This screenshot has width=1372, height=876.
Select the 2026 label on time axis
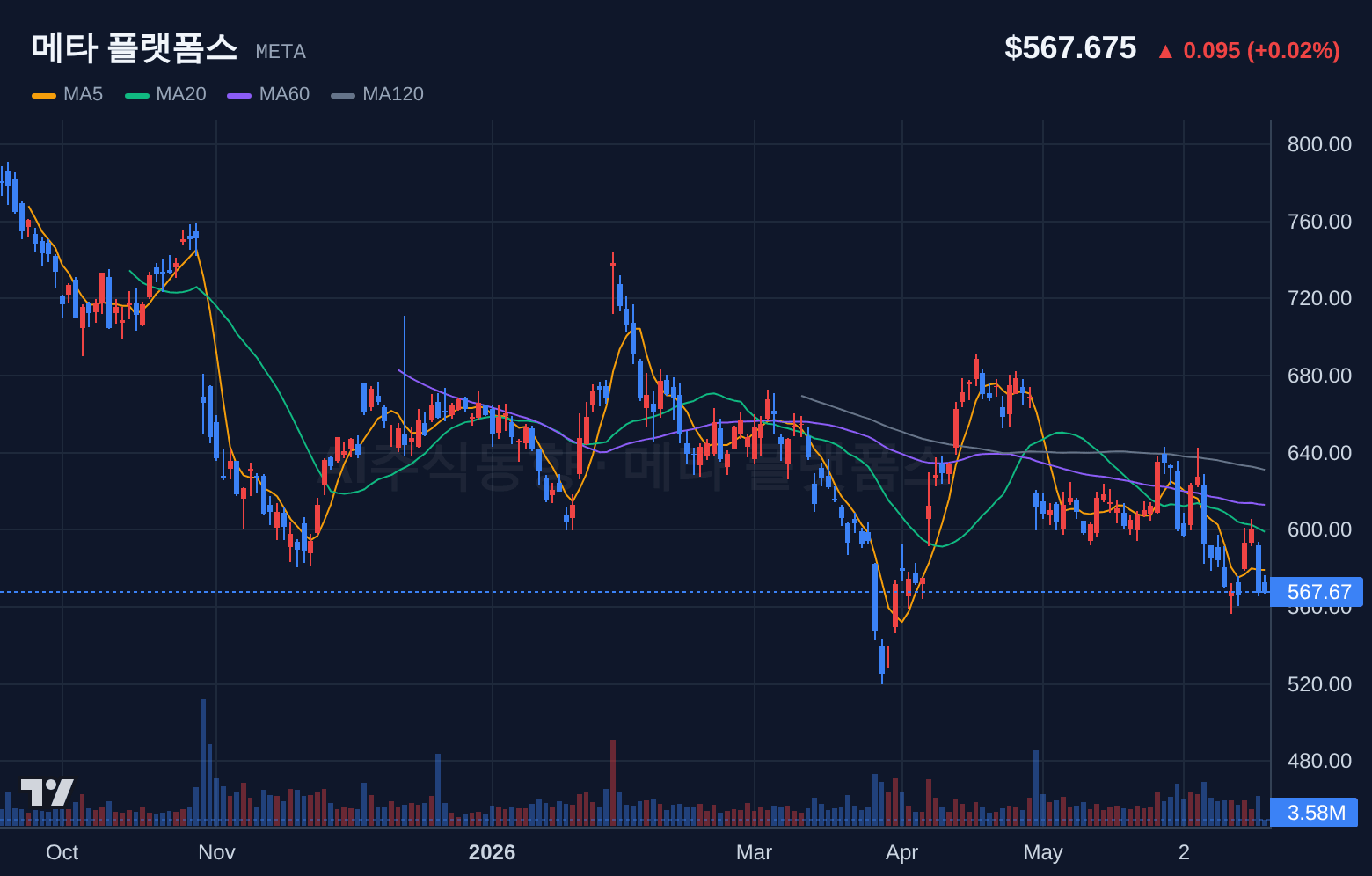[492, 852]
